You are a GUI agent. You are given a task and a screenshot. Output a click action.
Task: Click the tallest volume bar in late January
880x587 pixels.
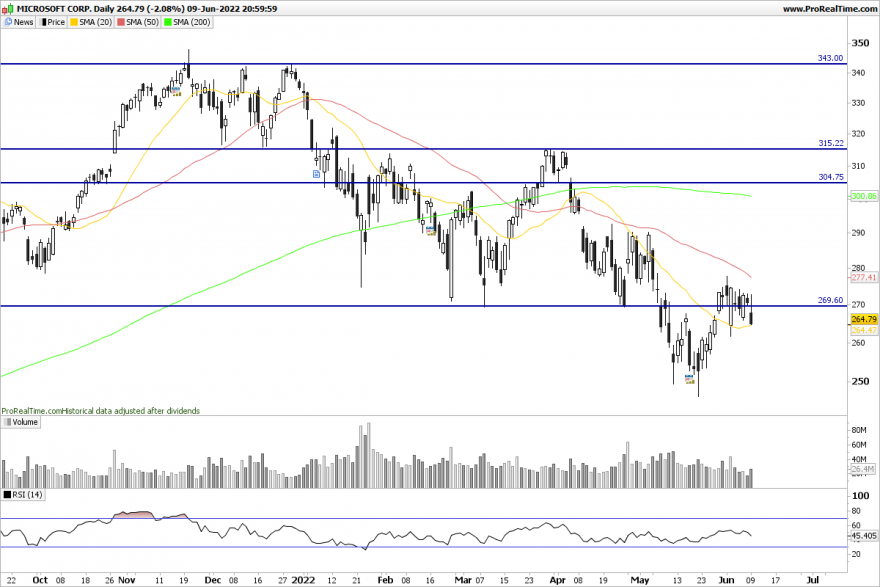368,455
